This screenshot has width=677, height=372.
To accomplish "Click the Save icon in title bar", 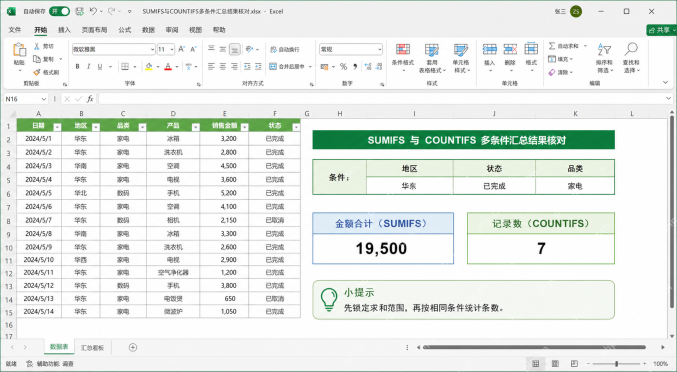I will coord(79,11).
